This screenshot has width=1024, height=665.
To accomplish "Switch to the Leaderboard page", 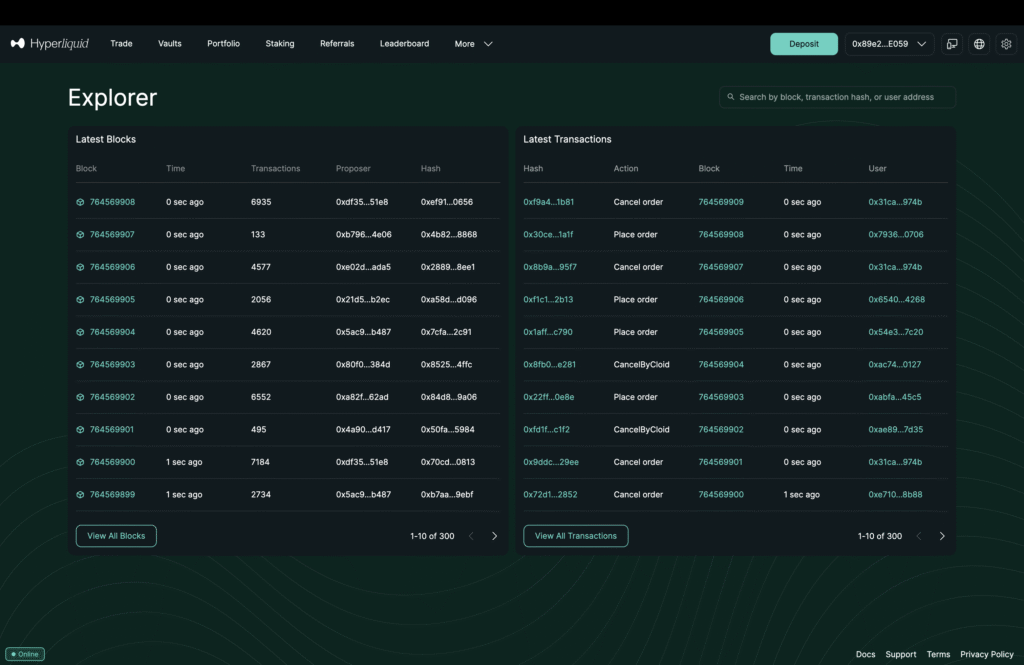I will 404,44.
